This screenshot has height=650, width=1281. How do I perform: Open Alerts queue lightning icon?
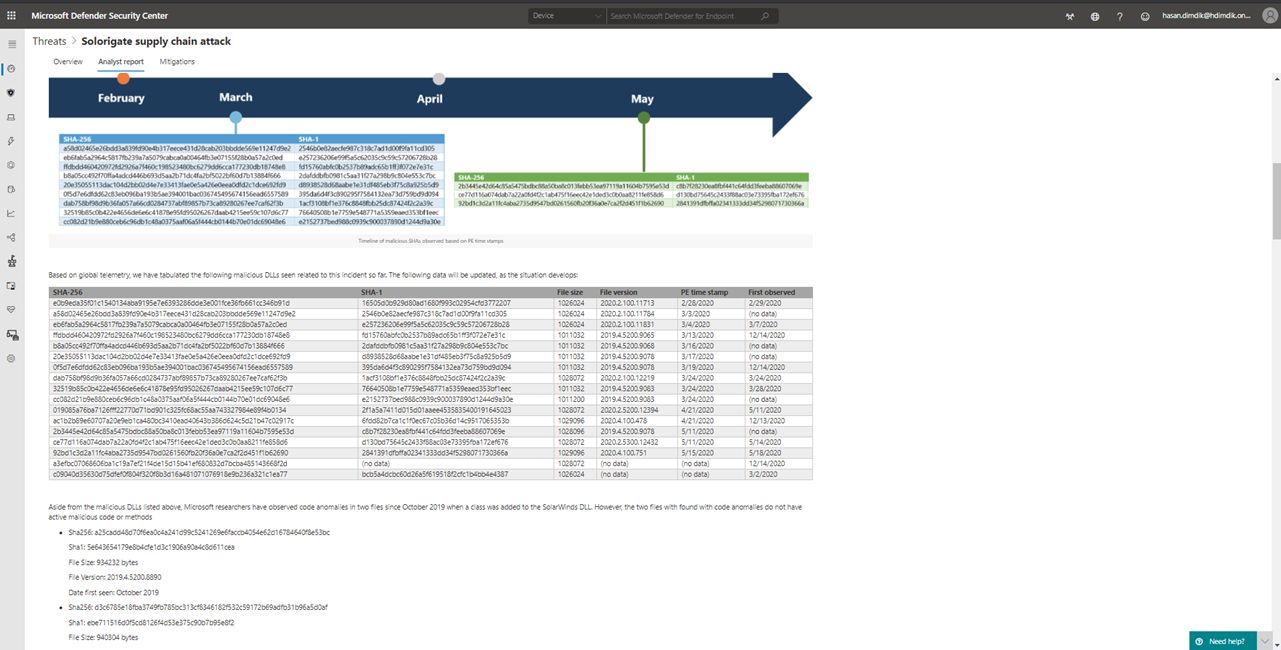12,141
